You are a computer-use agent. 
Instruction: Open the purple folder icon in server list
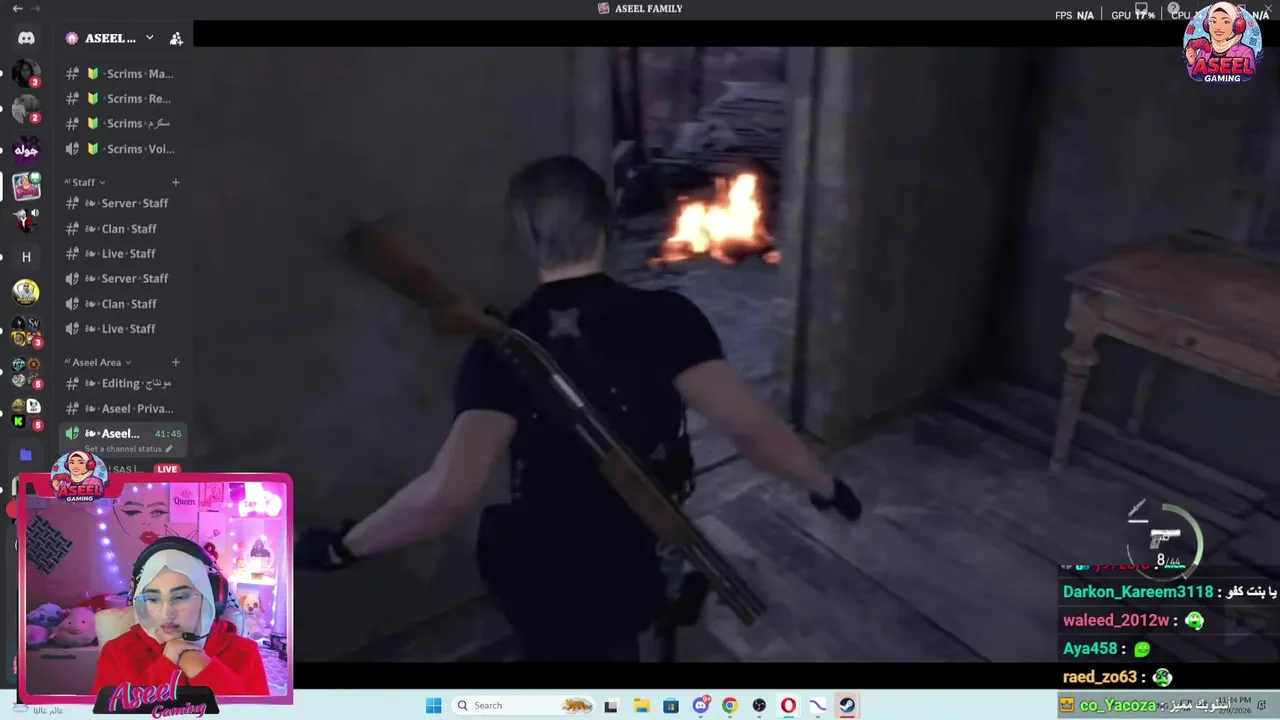[26, 454]
